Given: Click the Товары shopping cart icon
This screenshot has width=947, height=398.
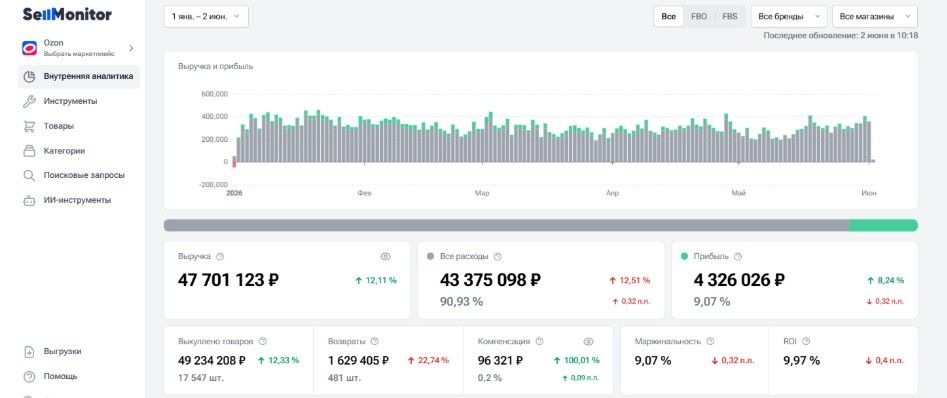Looking at the screenshot, I should pos(29,126).
